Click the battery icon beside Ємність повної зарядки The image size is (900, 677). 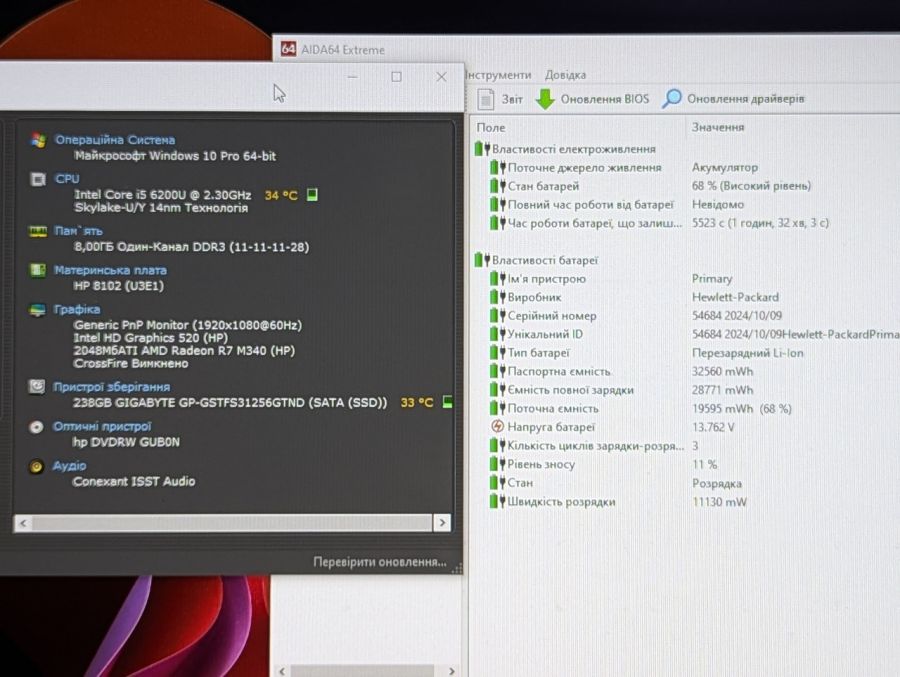point(498,389)
